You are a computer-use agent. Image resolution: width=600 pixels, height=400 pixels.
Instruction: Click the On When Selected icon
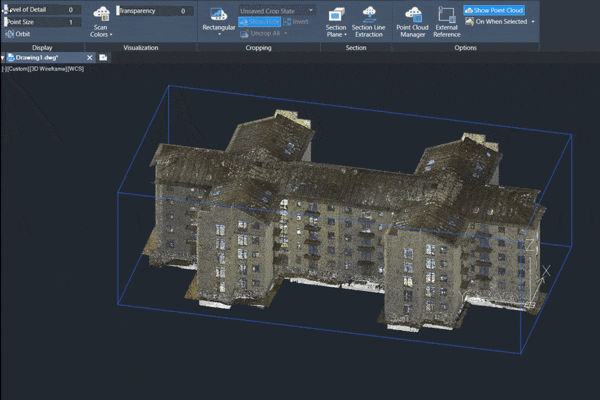click(x=469, y=22)
